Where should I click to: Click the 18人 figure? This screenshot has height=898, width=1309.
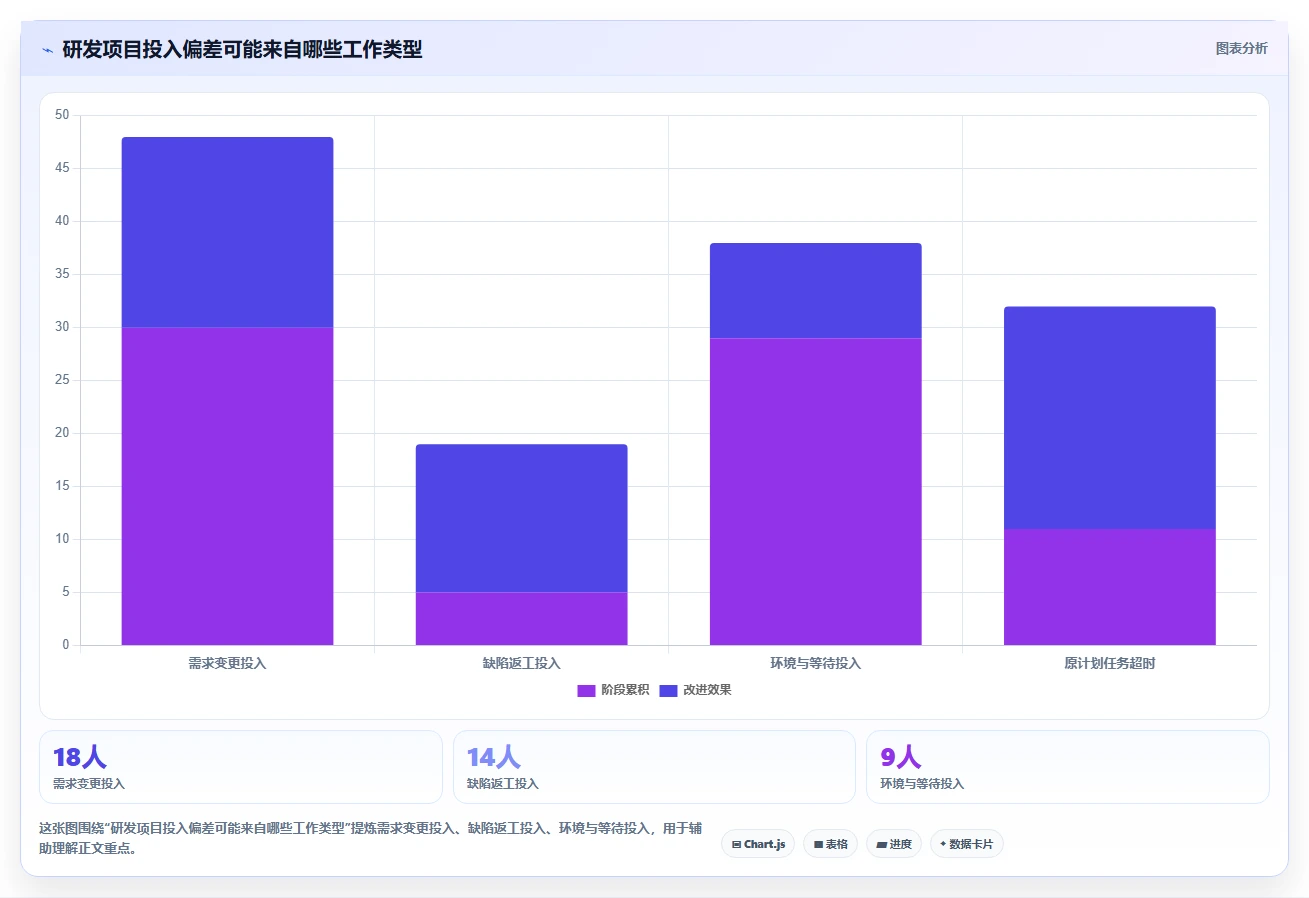[x=80, y=757]
